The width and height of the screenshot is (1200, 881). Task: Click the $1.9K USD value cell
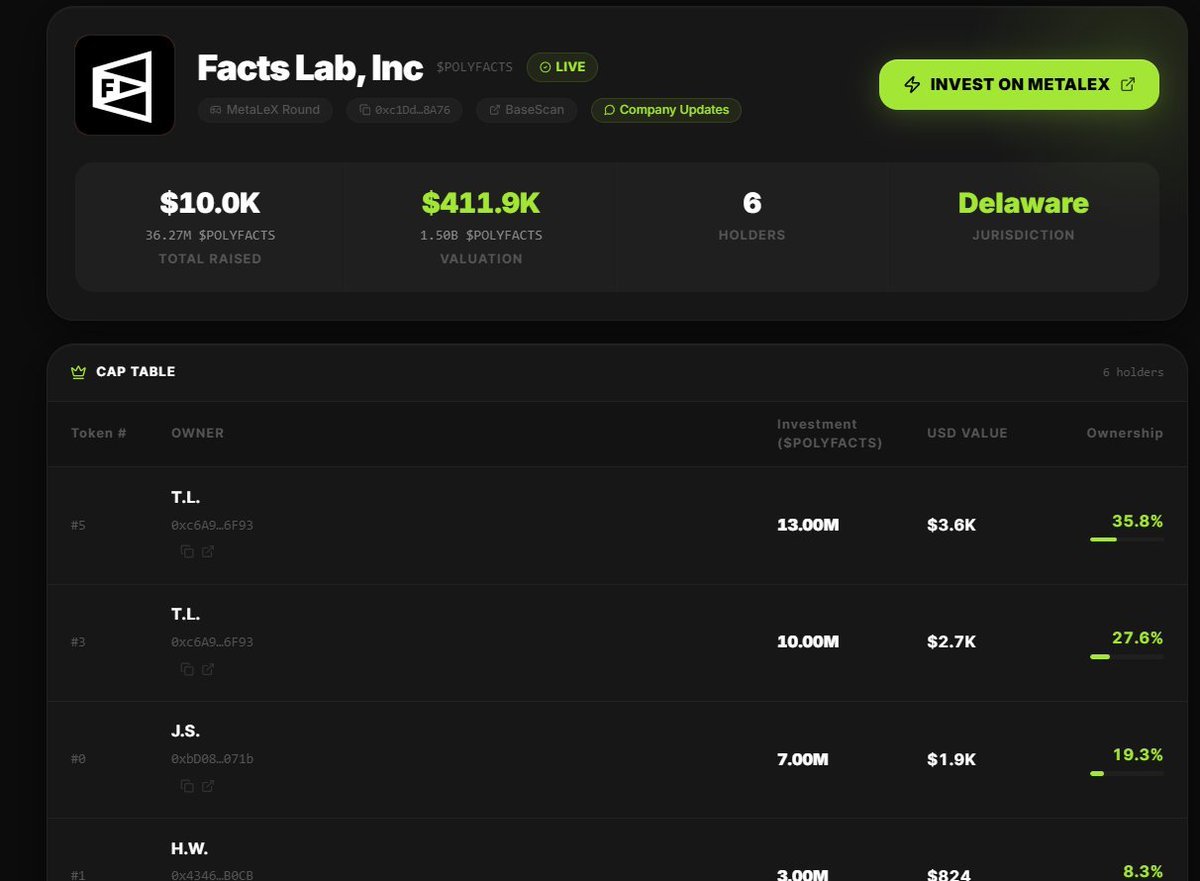tap(951, 759)
